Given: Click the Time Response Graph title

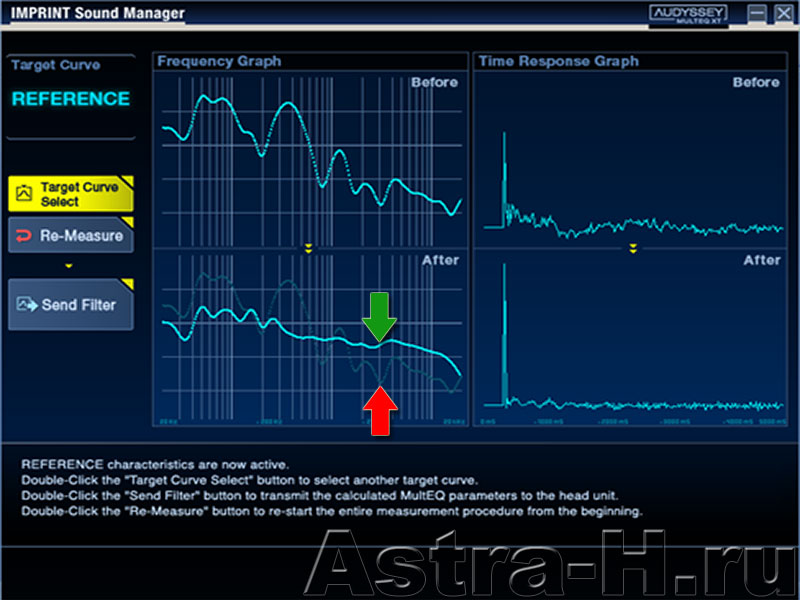Looking at the screenshot, I should point(559,61).
